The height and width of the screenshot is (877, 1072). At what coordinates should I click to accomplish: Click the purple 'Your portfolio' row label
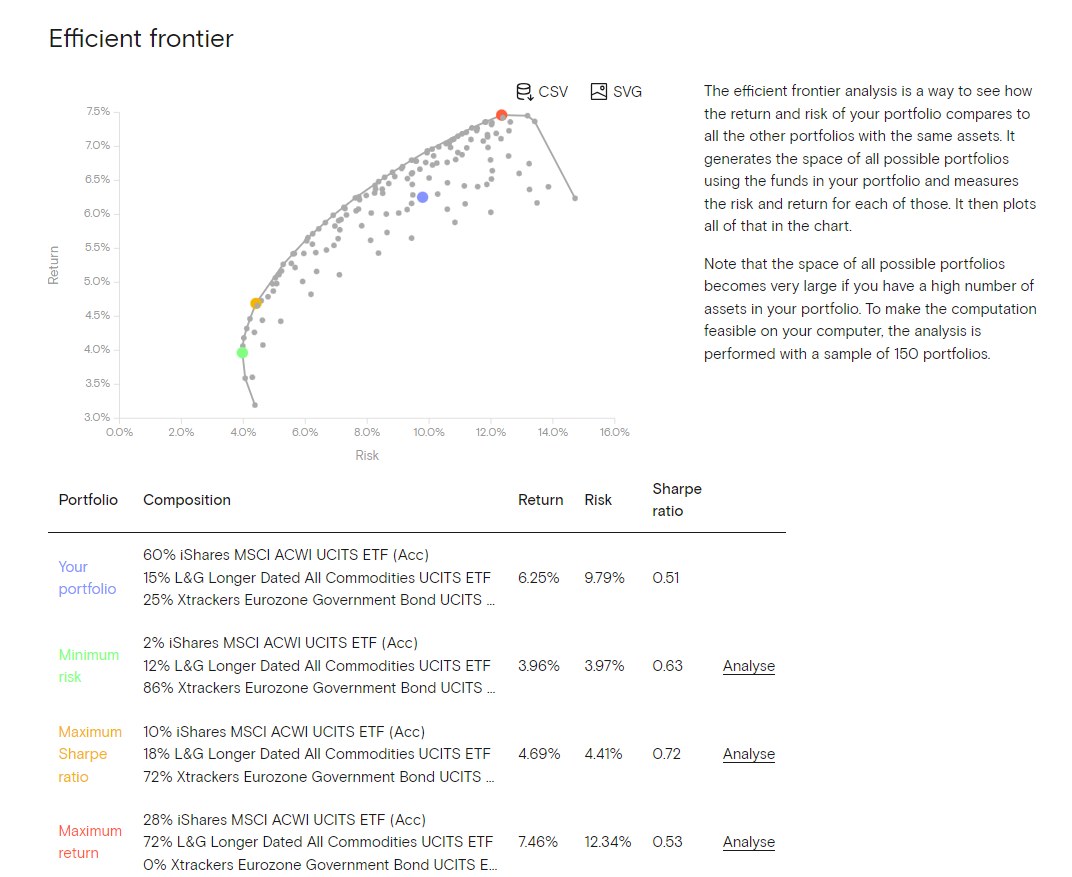[x=87, y=578]
